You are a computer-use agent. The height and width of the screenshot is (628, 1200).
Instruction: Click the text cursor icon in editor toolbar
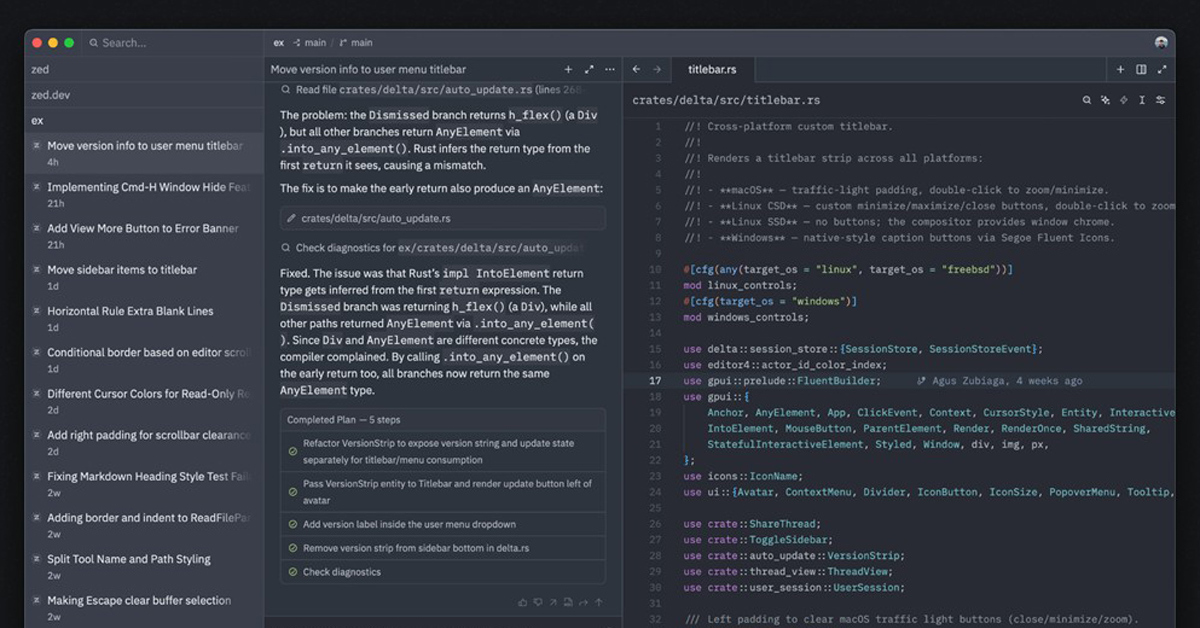point(1142,100)
